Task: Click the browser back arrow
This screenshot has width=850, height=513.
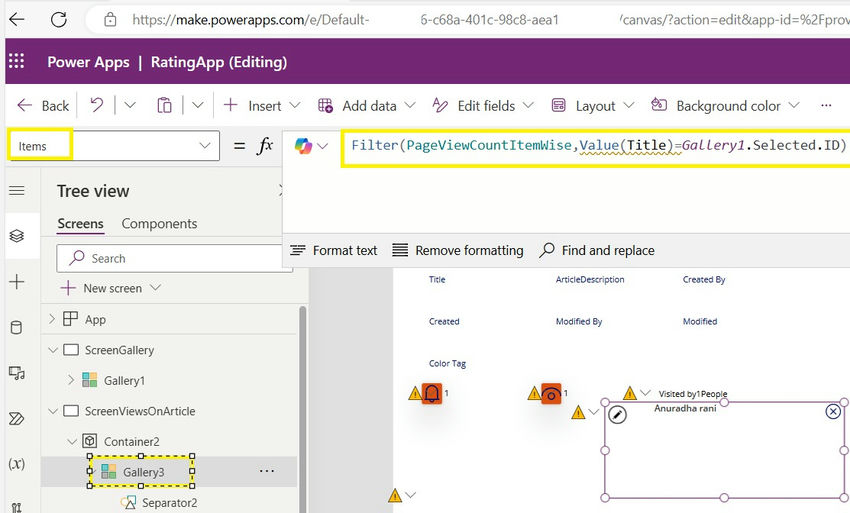Action: [17, 20]
